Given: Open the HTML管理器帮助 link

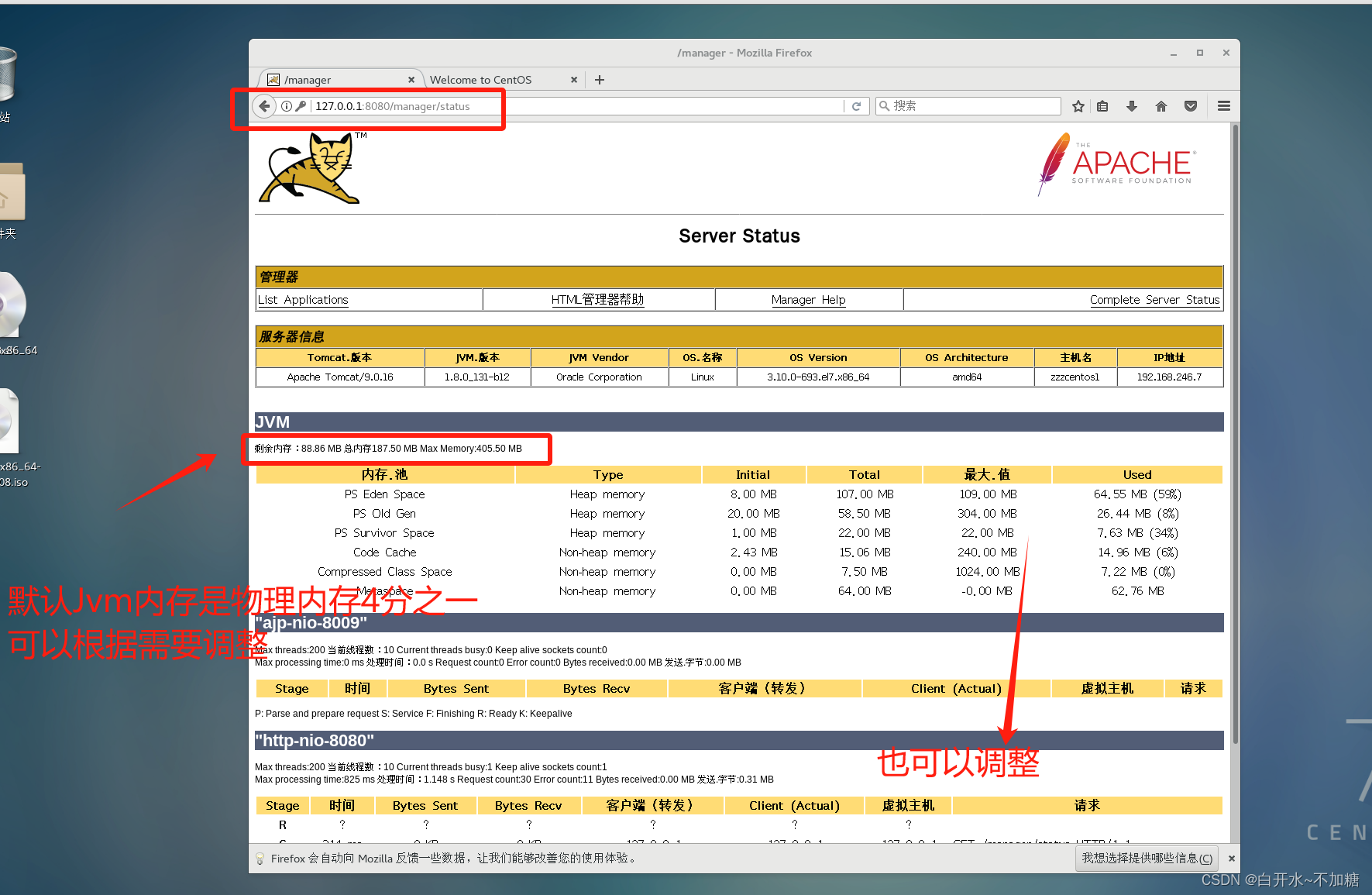Looking at the screenshot, I should pyautogui.click(x=597, y=300).
